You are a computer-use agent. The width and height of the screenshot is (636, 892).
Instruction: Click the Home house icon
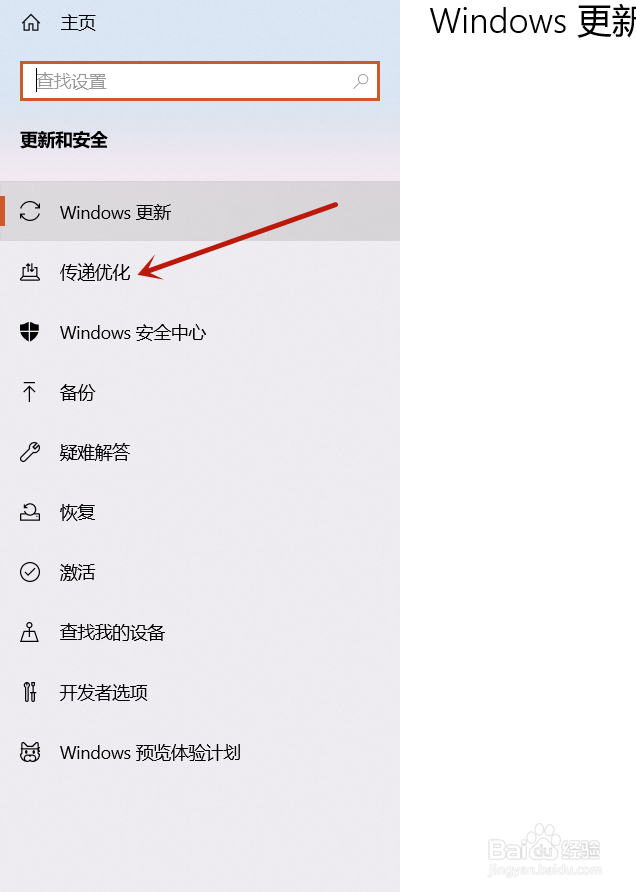pos(31,23)
